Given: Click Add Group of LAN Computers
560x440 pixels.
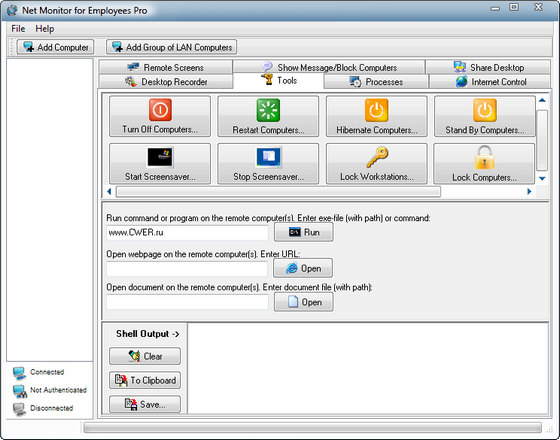Looking at the screenshot, I should [x=171, y=47].
